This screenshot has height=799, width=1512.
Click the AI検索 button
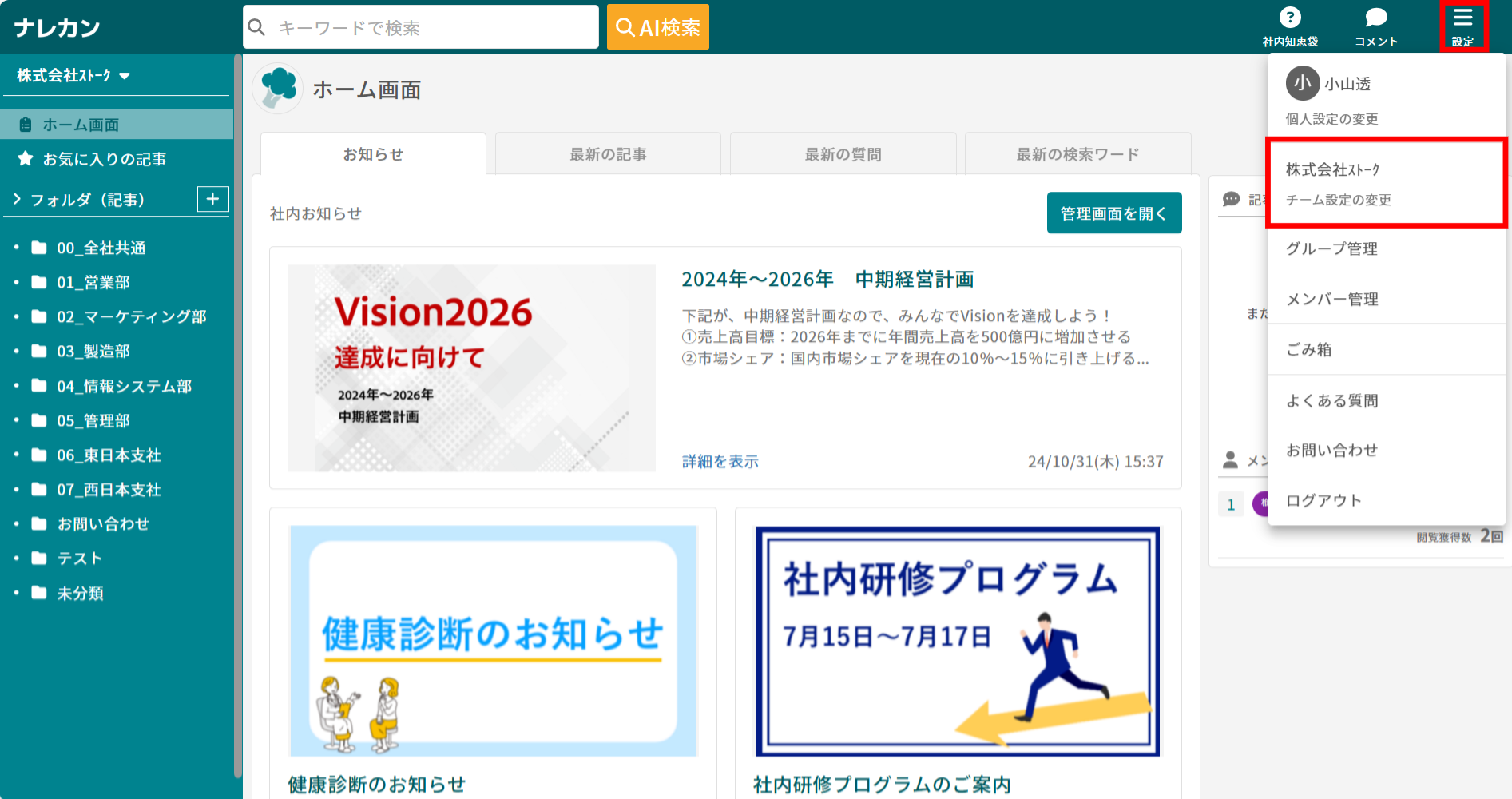point(657,26)
